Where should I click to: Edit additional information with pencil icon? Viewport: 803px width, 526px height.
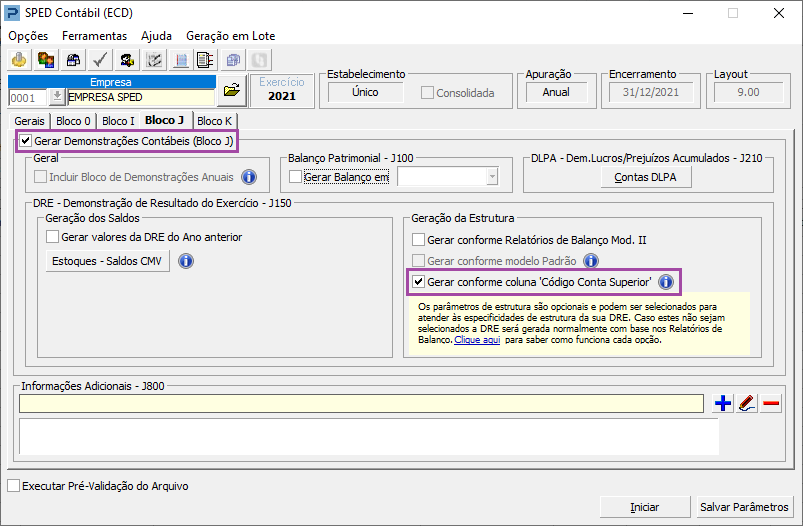(x=747, y=404)
